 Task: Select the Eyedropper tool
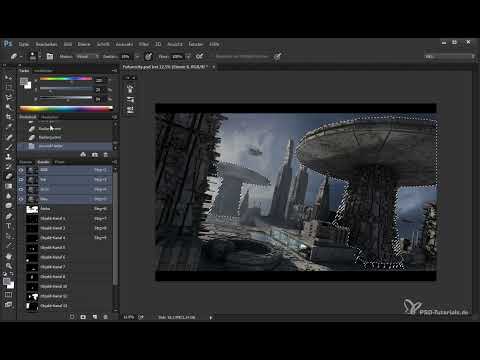pos(9,127)
